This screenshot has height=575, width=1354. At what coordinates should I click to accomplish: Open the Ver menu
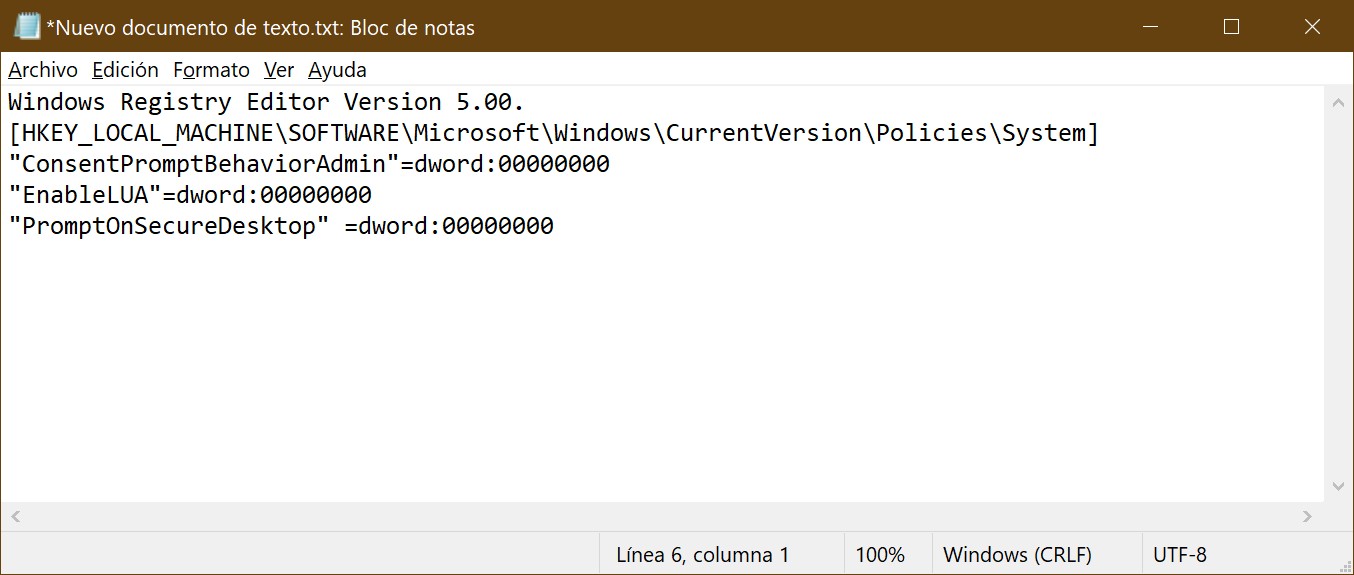(x=279, y=70)
